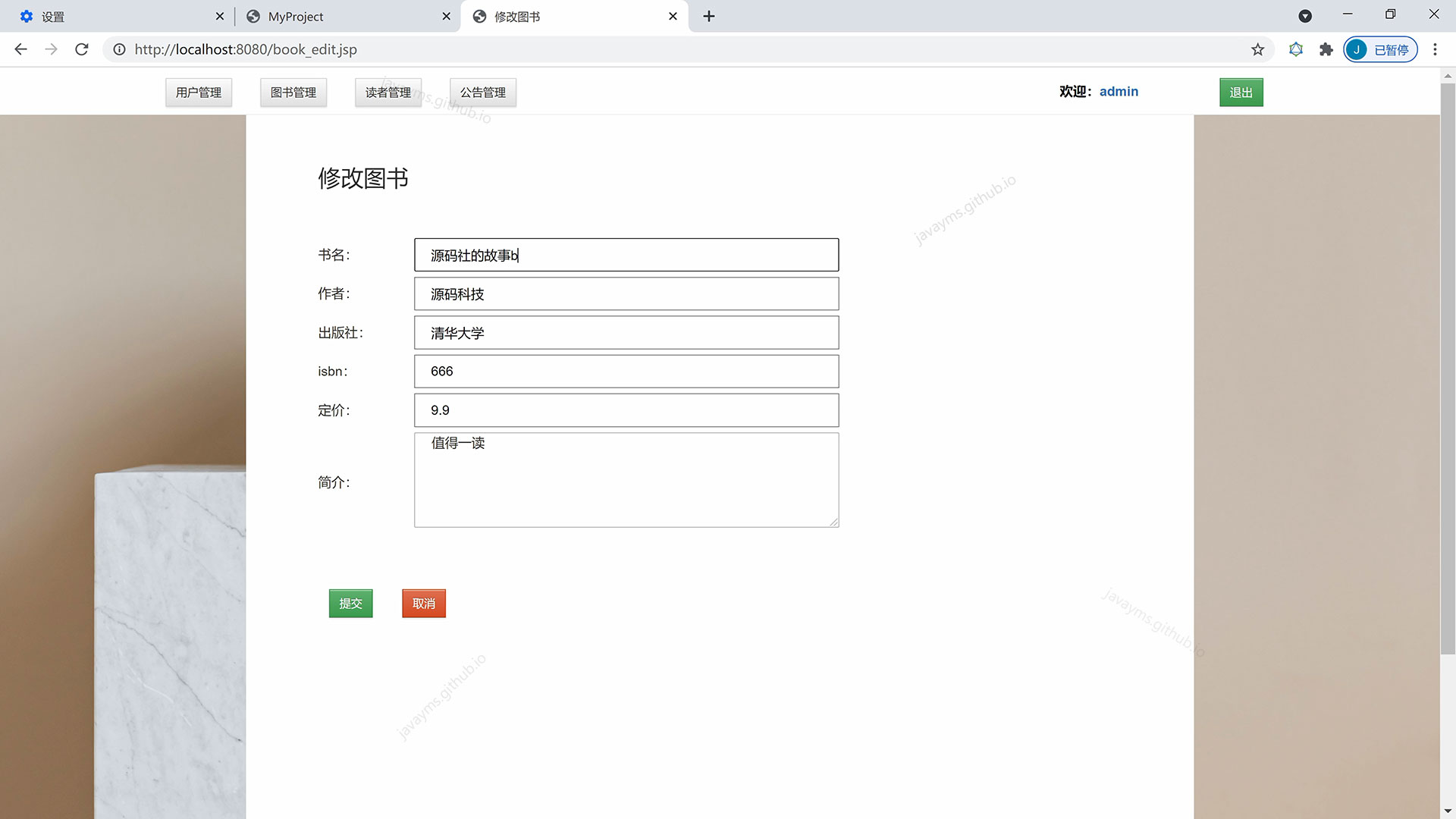Open 图书管理 navigation menu
The image size is (1456, 819).
(x=293, y=93)
